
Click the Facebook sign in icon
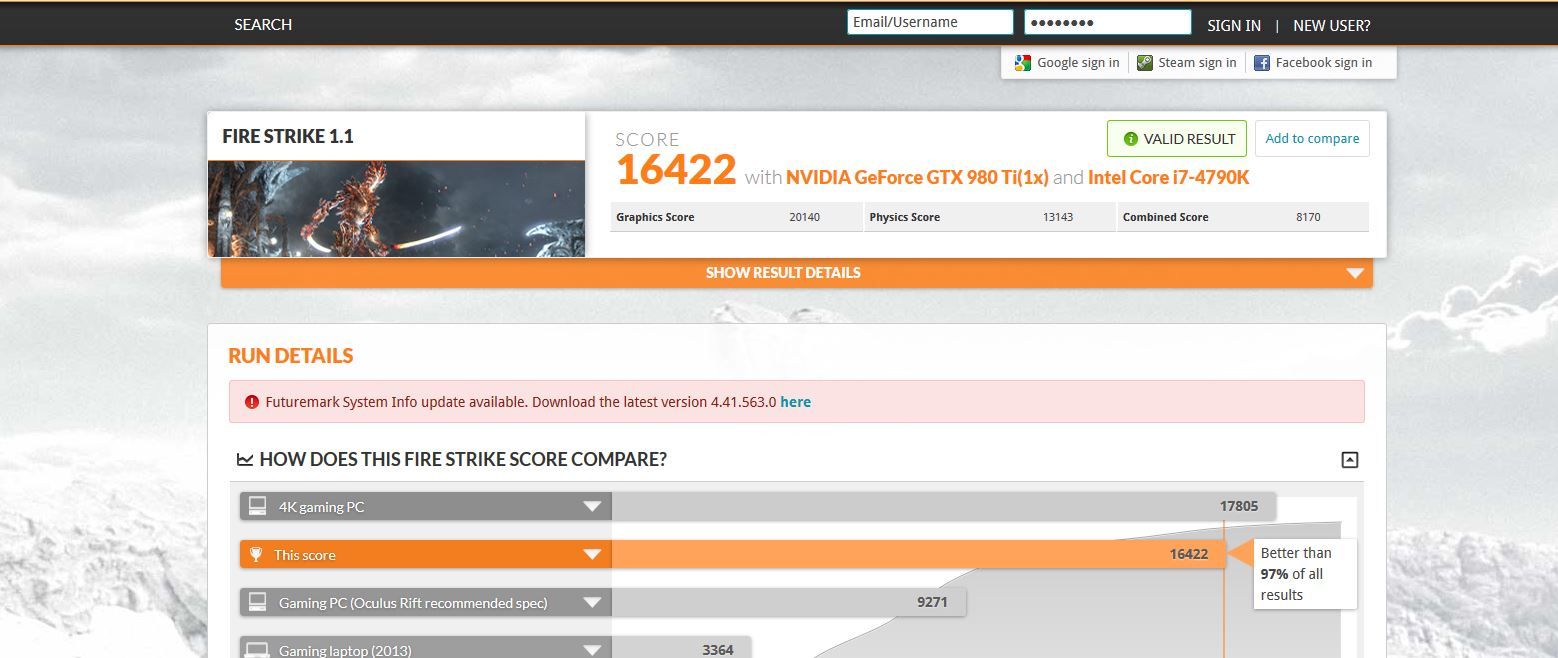pos(1262,63)
